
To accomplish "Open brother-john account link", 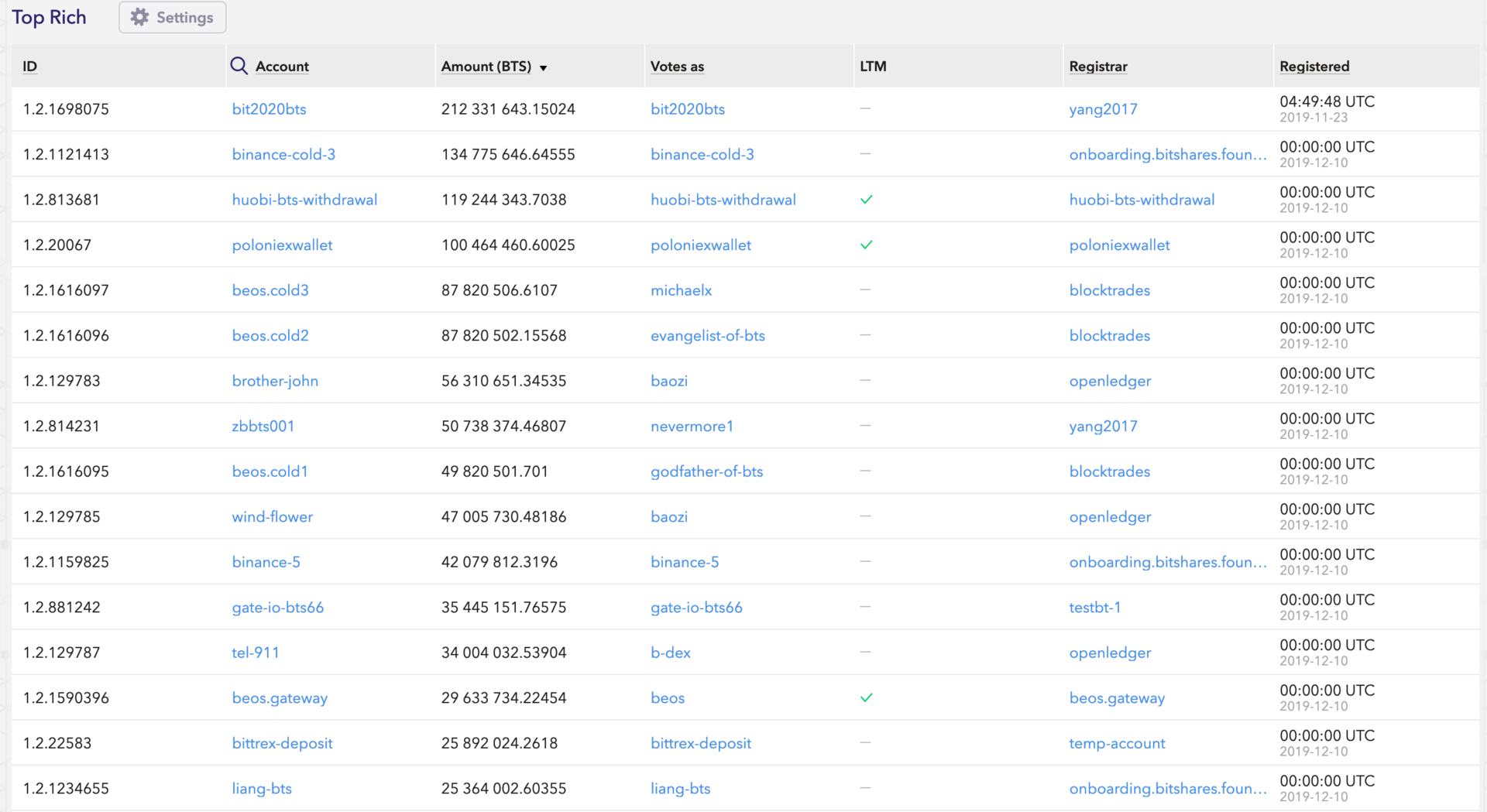I will click(x=275, y=381).
